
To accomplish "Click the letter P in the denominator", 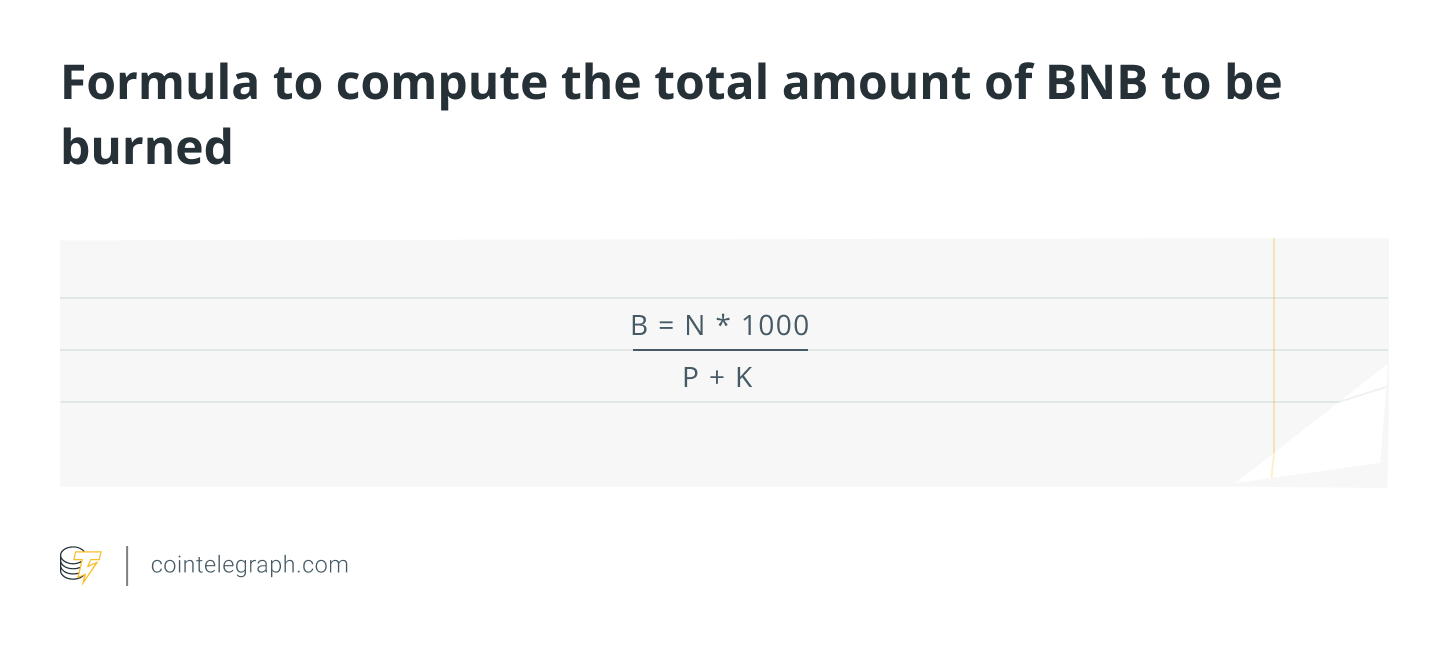I will coord(691,378).
